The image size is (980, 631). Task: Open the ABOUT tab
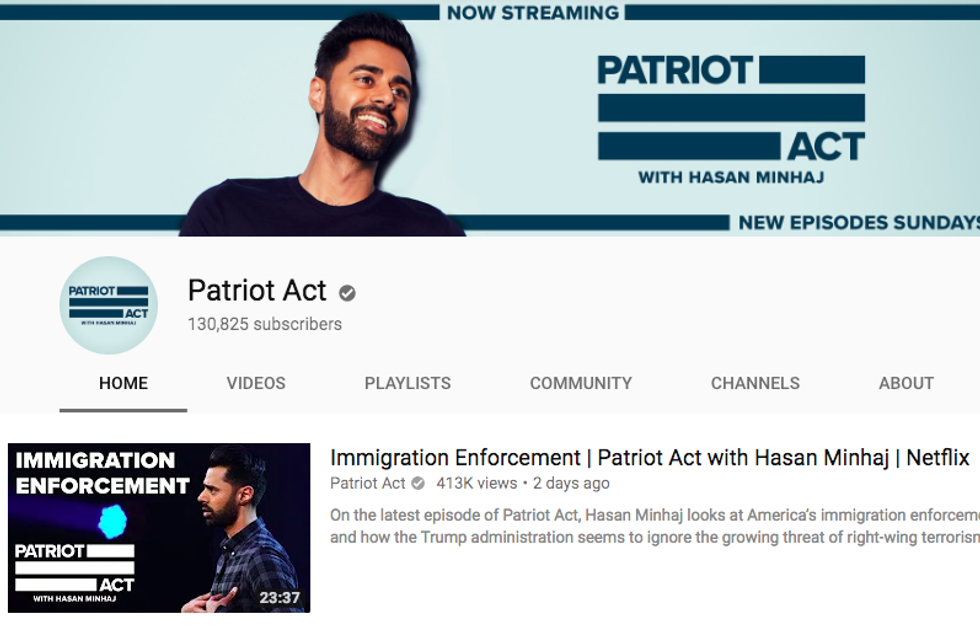tap(906, 383)
